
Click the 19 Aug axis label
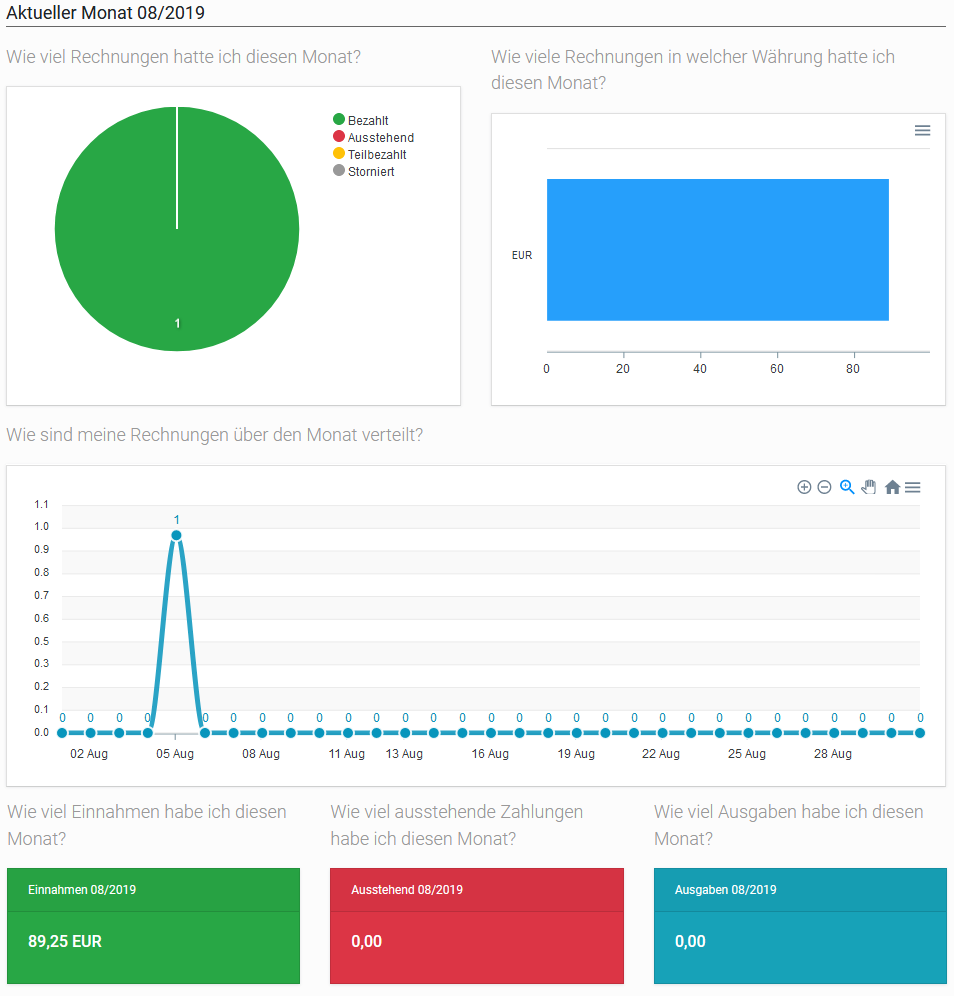coord(576,754)
